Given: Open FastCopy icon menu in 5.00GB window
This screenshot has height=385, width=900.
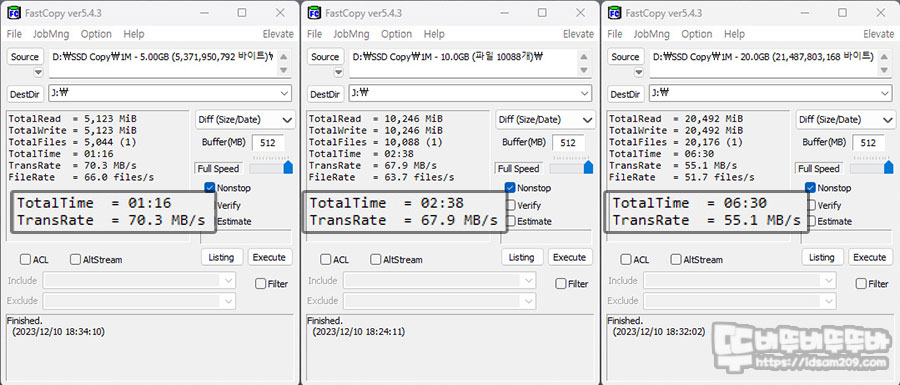Looking at the screenshot, I should pyautogui.click(x=13, y=13).
